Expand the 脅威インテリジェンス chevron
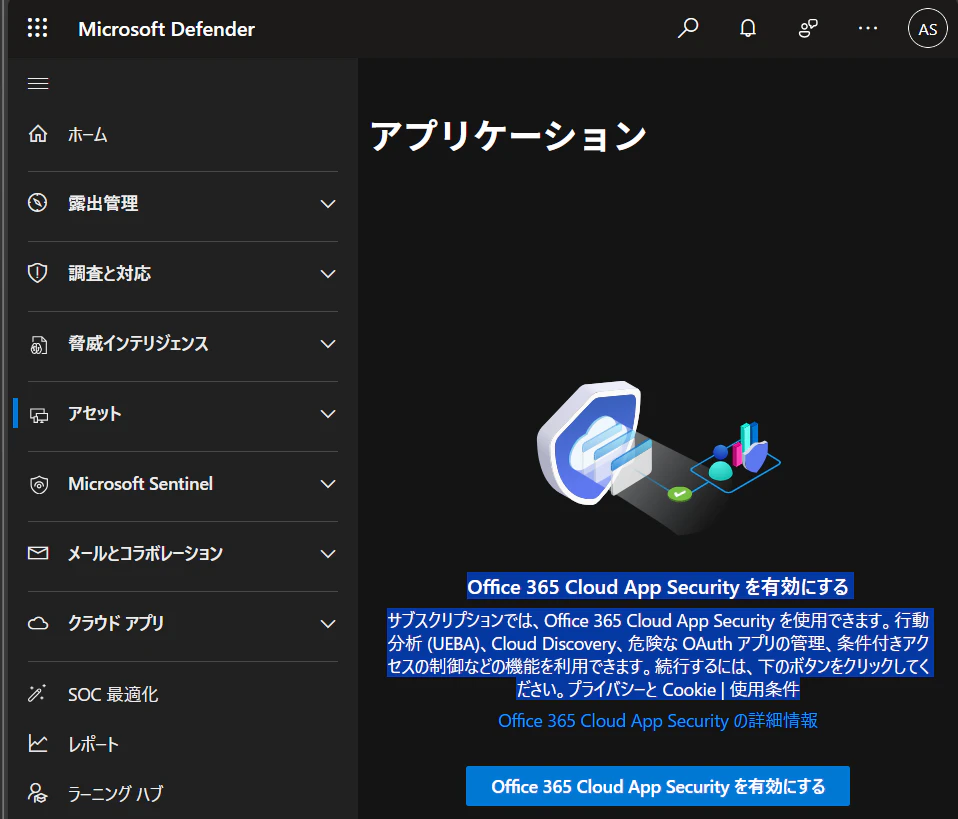The width and height of the screenshot is (958, 819). (328, 343)
